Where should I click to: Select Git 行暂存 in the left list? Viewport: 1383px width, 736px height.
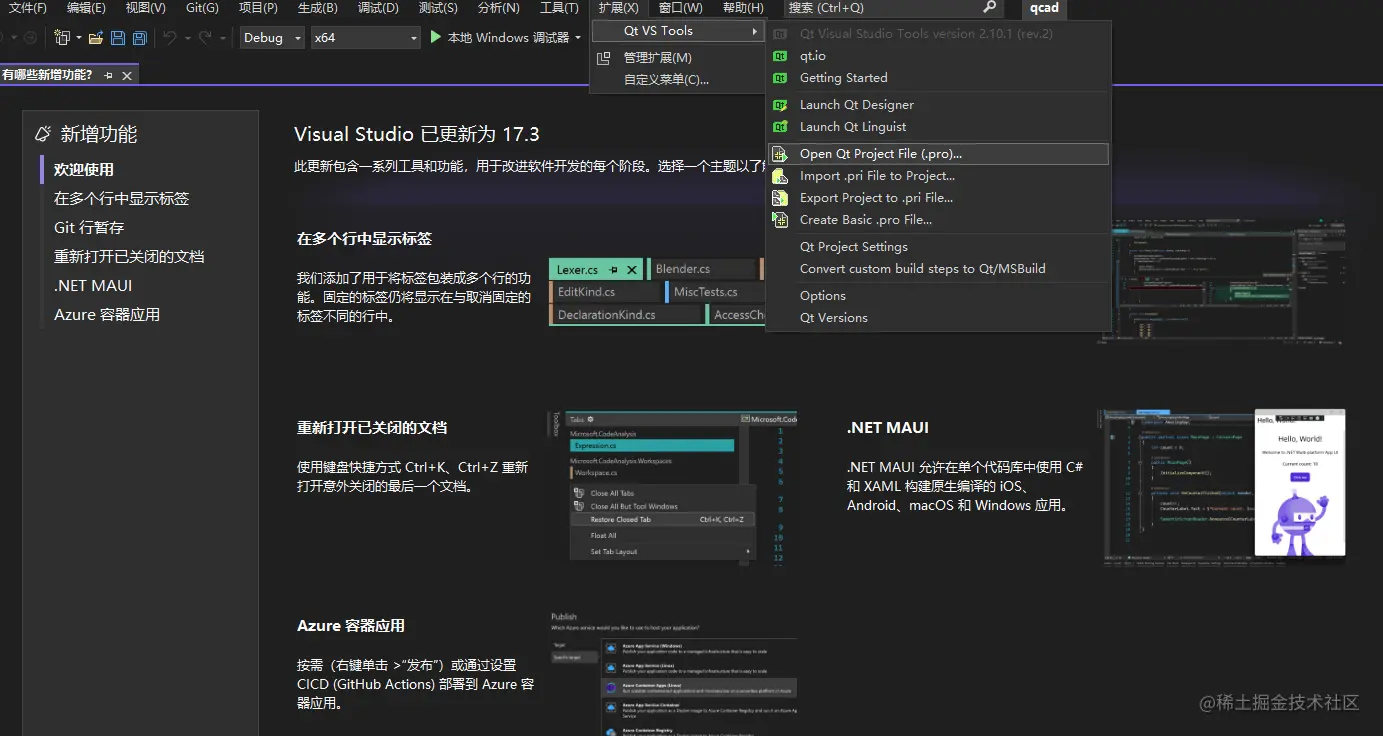coord(89,228)
